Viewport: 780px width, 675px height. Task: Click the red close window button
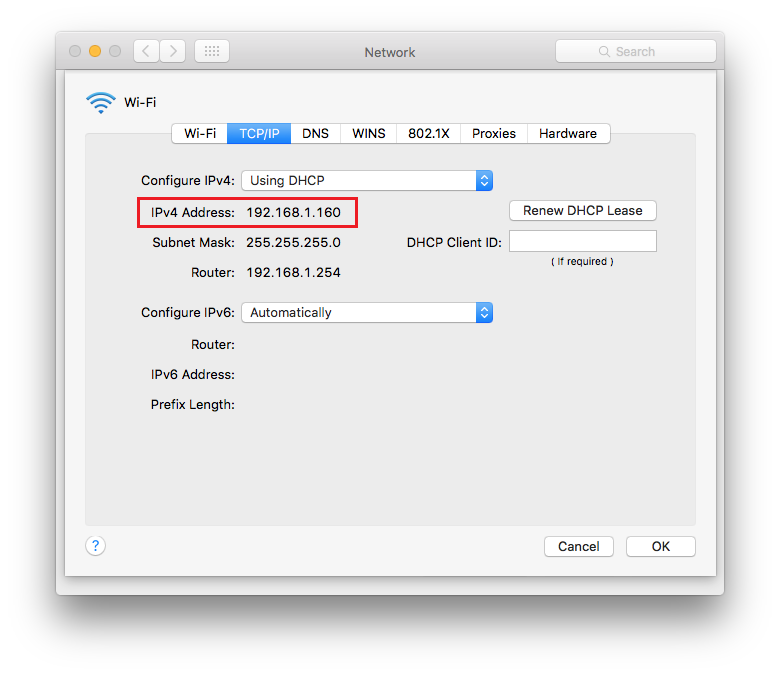75,51
